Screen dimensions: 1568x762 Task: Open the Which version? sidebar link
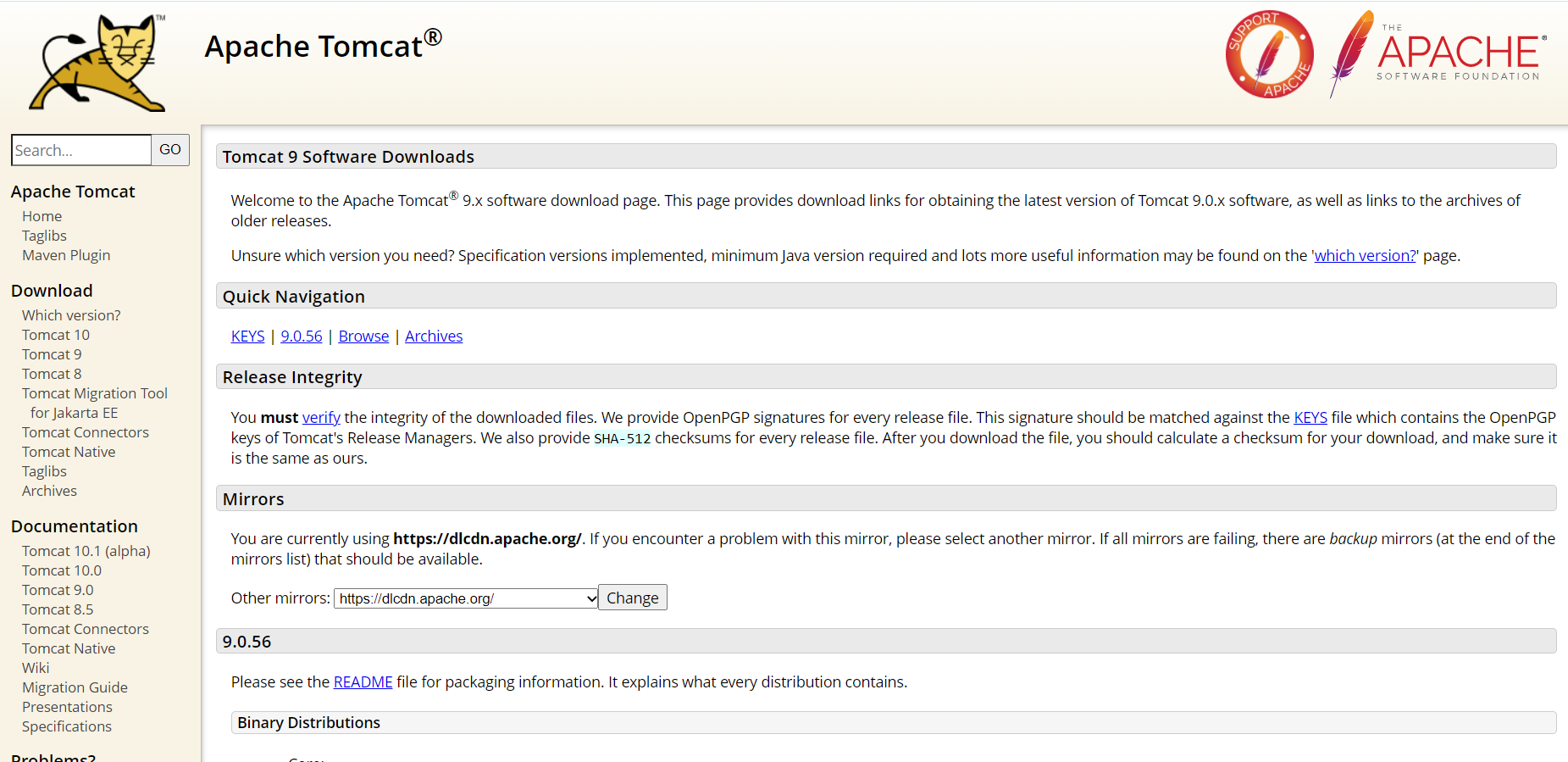(71, 315)
